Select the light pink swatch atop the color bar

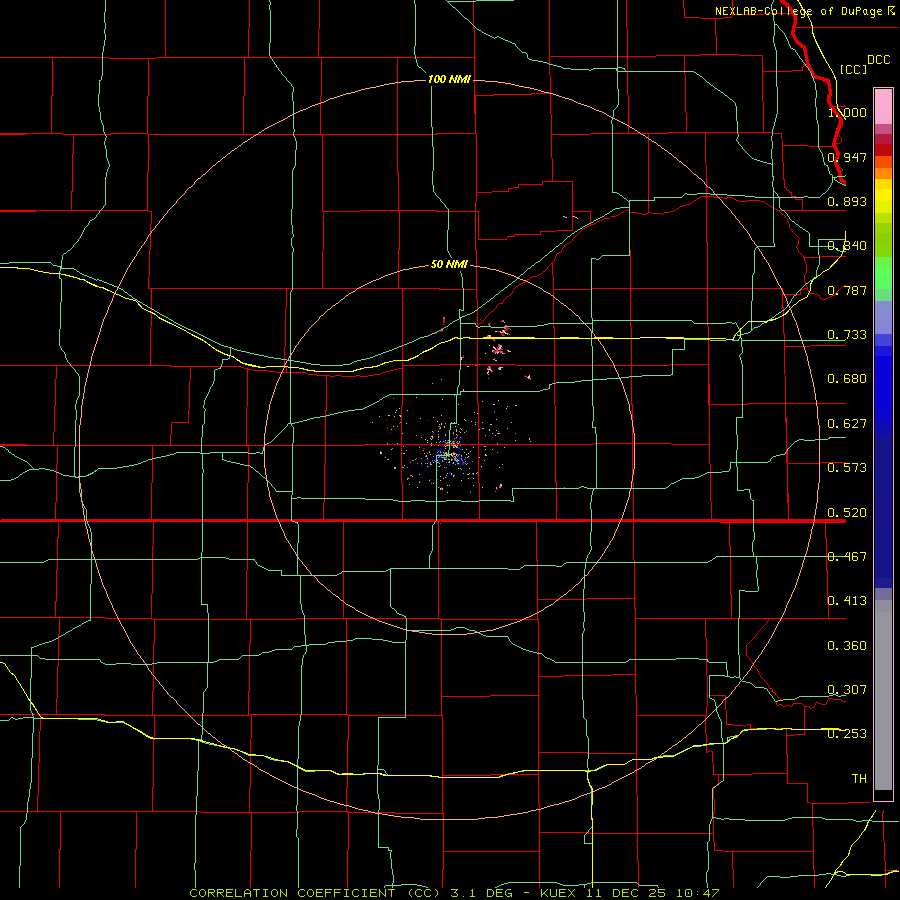click(883, 106)
